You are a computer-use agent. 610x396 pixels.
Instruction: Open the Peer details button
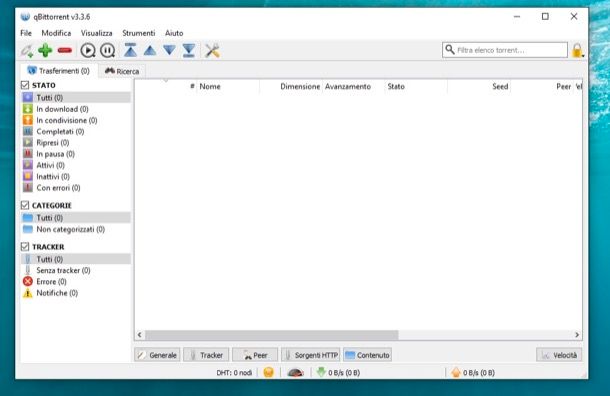(255, 355)
